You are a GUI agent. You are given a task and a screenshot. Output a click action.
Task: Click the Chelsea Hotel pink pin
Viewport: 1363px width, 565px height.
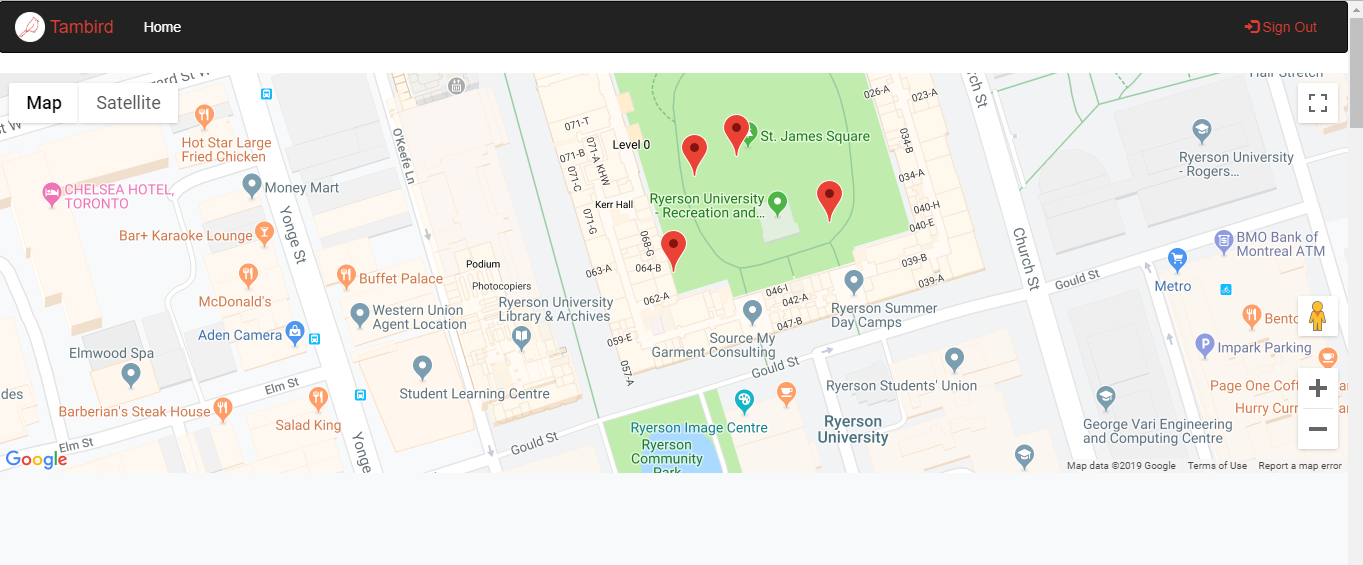click(x=52, y=194)
